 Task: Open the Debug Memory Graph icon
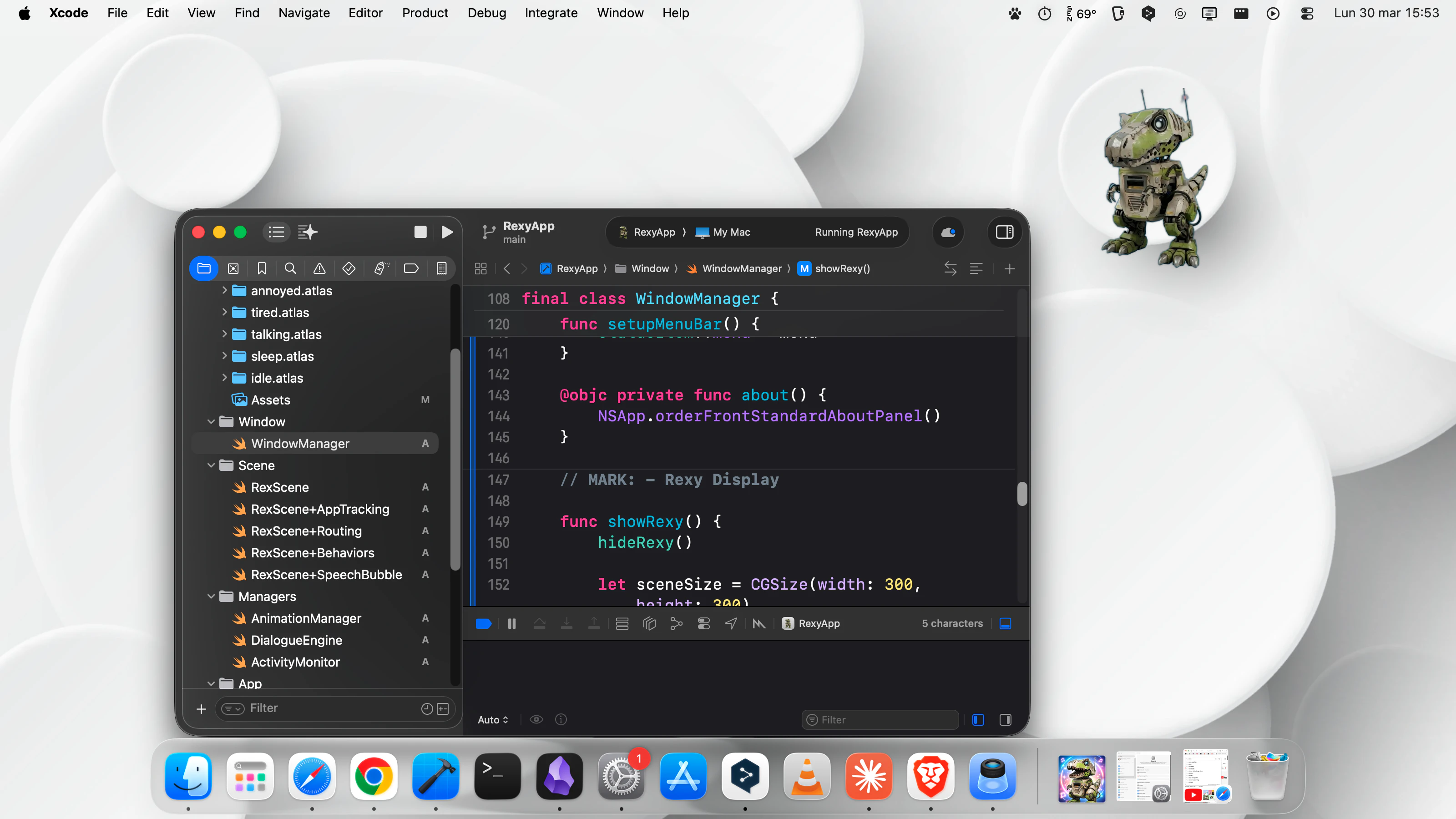click(676, 623)
